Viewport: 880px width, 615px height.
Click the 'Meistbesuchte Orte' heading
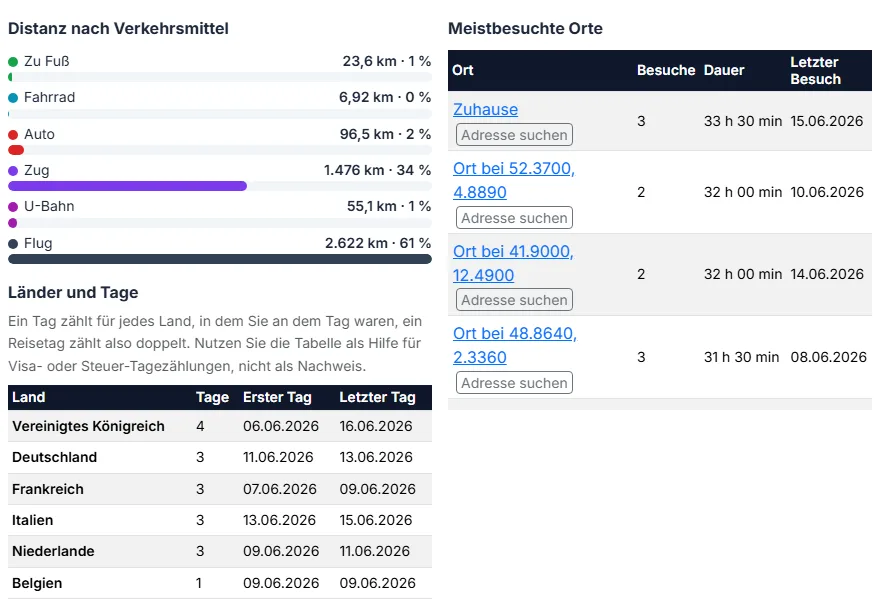tap(525, 29)
